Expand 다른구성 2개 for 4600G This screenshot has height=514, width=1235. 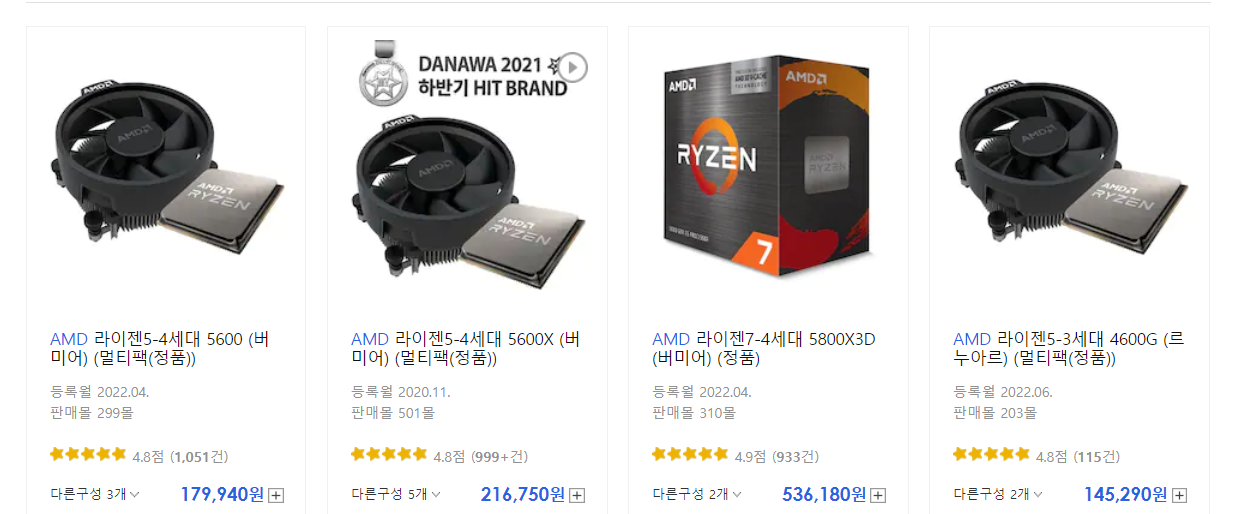pyautogui.click(x=998, y=494)
